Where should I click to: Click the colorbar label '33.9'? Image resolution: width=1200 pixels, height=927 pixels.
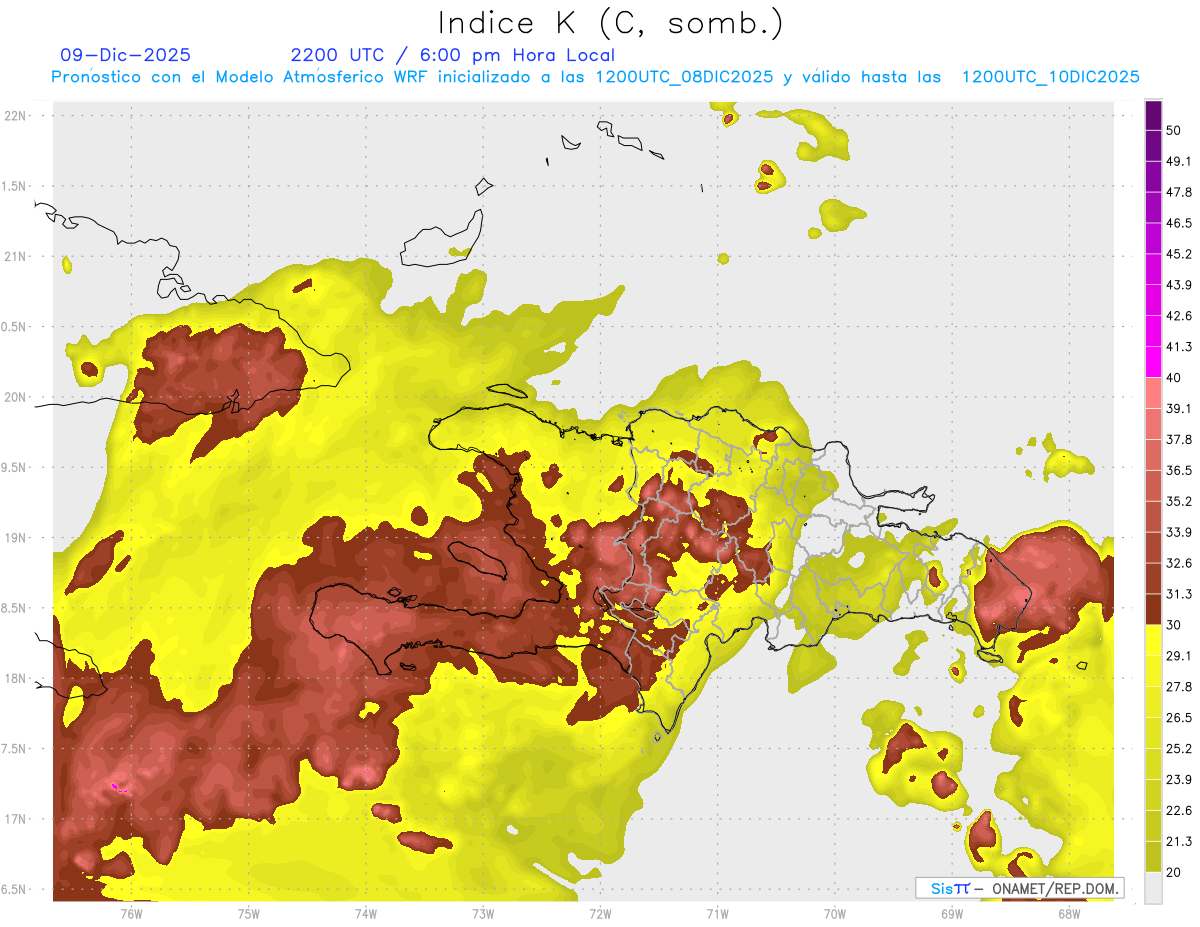click(1179, 532)
